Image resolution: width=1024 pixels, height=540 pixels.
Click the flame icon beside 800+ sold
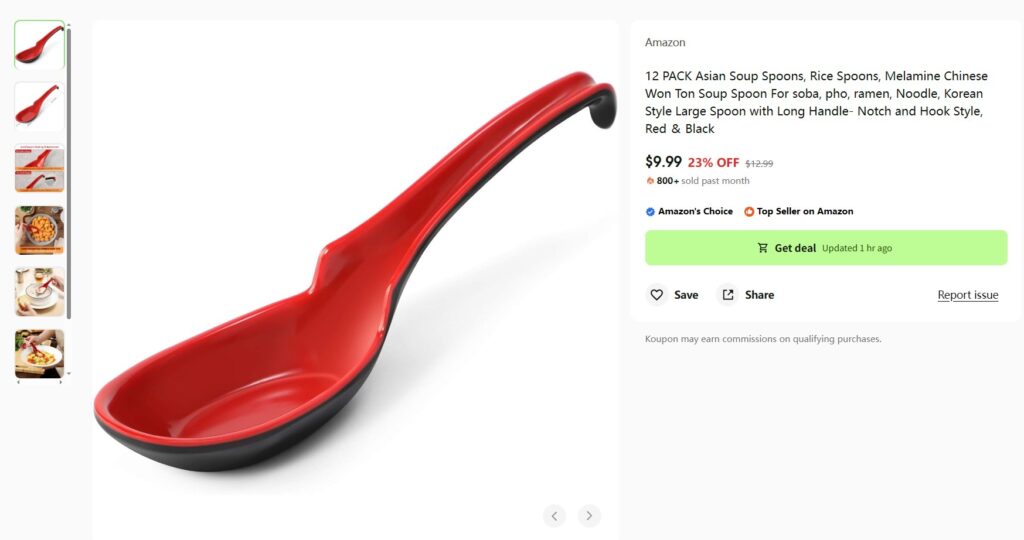[650, 181]
